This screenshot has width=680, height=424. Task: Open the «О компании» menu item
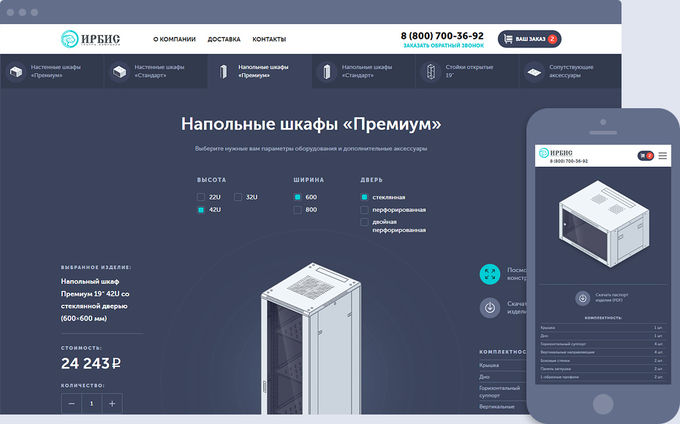[174, 39]
